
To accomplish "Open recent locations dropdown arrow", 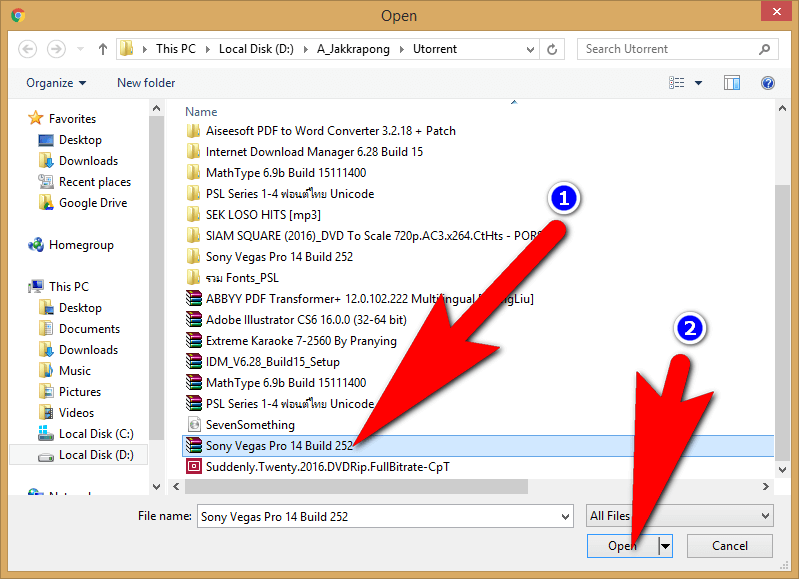I will tap(80, 49).
